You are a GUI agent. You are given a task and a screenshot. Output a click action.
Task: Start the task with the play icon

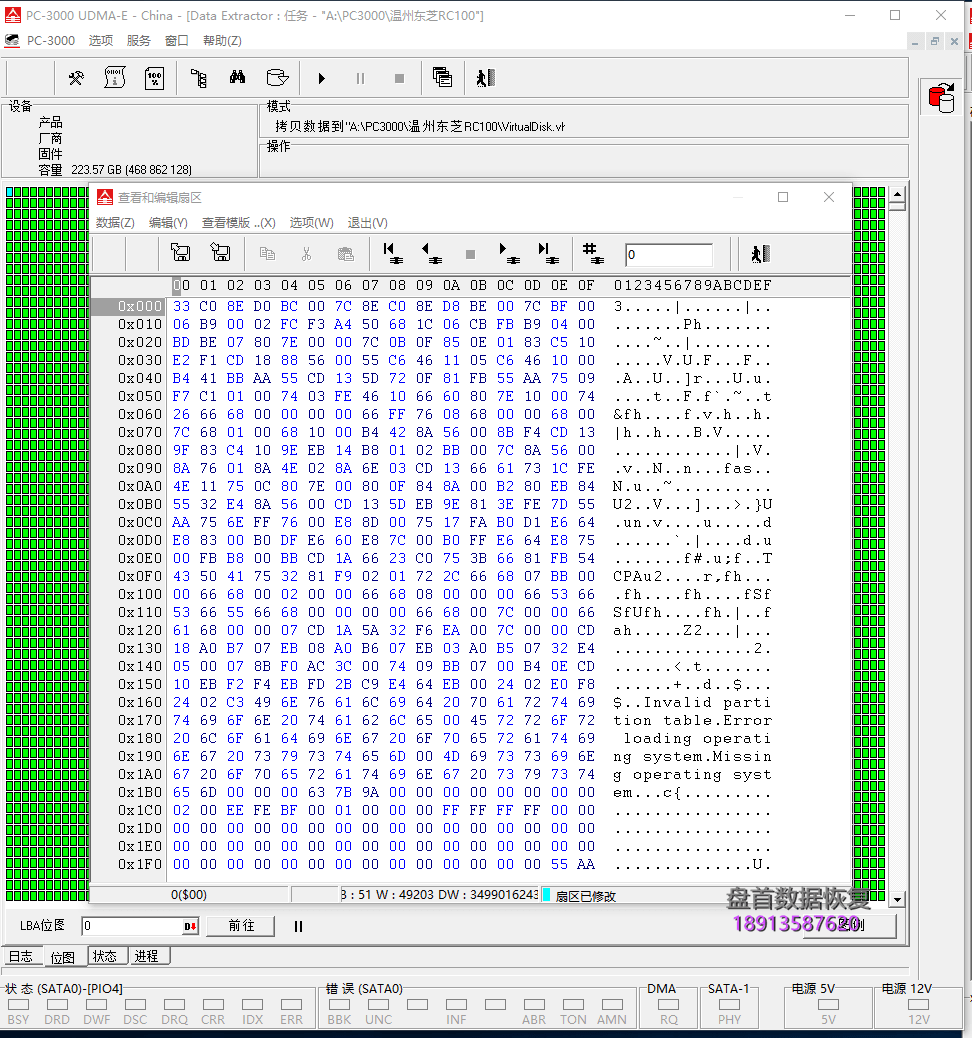(322, 78)
